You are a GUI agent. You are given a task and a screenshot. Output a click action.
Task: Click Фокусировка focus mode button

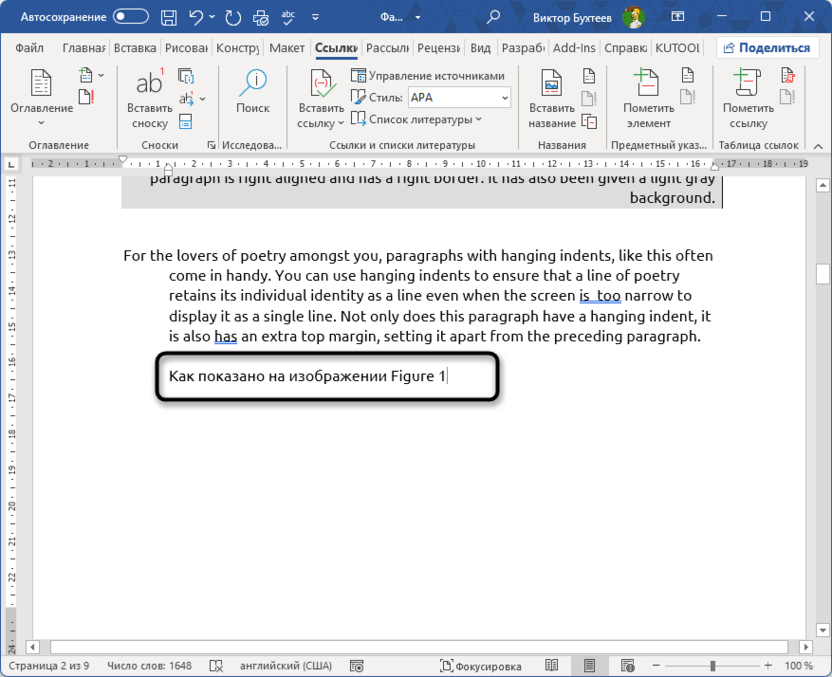[481, 665]
